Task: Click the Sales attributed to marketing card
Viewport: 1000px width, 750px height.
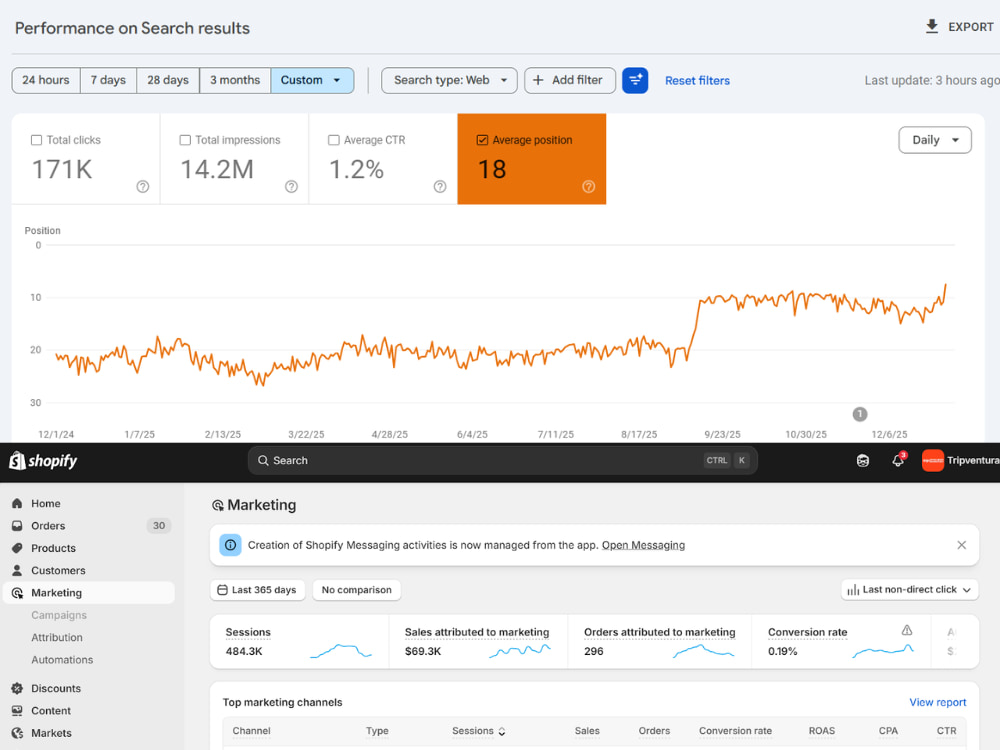Action: point(478,642)
